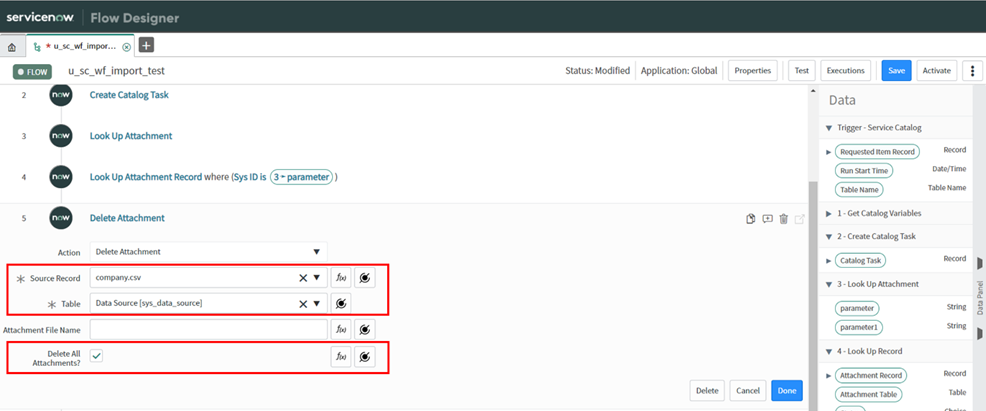Click the Test button
The height and width of the screenshot is (411, 986).
[x=801, y=71]
